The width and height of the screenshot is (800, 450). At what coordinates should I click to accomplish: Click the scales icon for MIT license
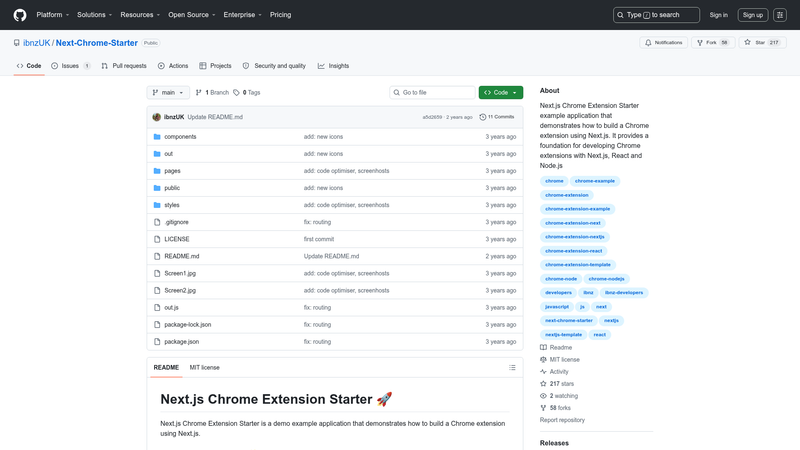543,360
